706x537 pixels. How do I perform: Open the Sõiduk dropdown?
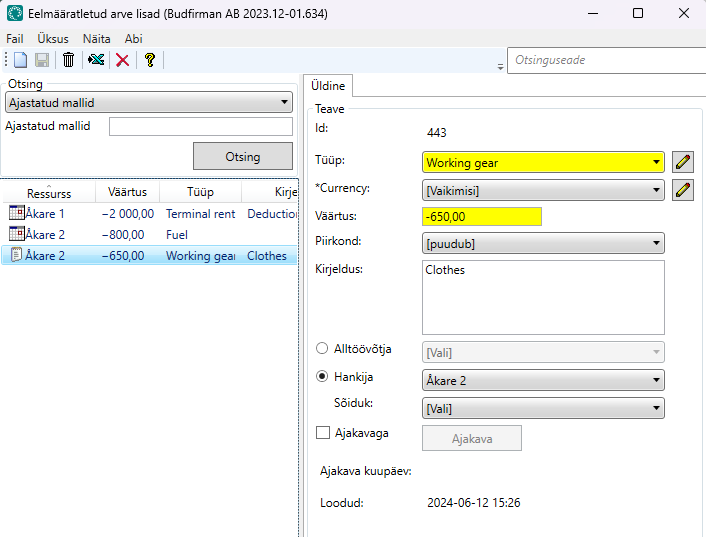click(x=543, y=408)
